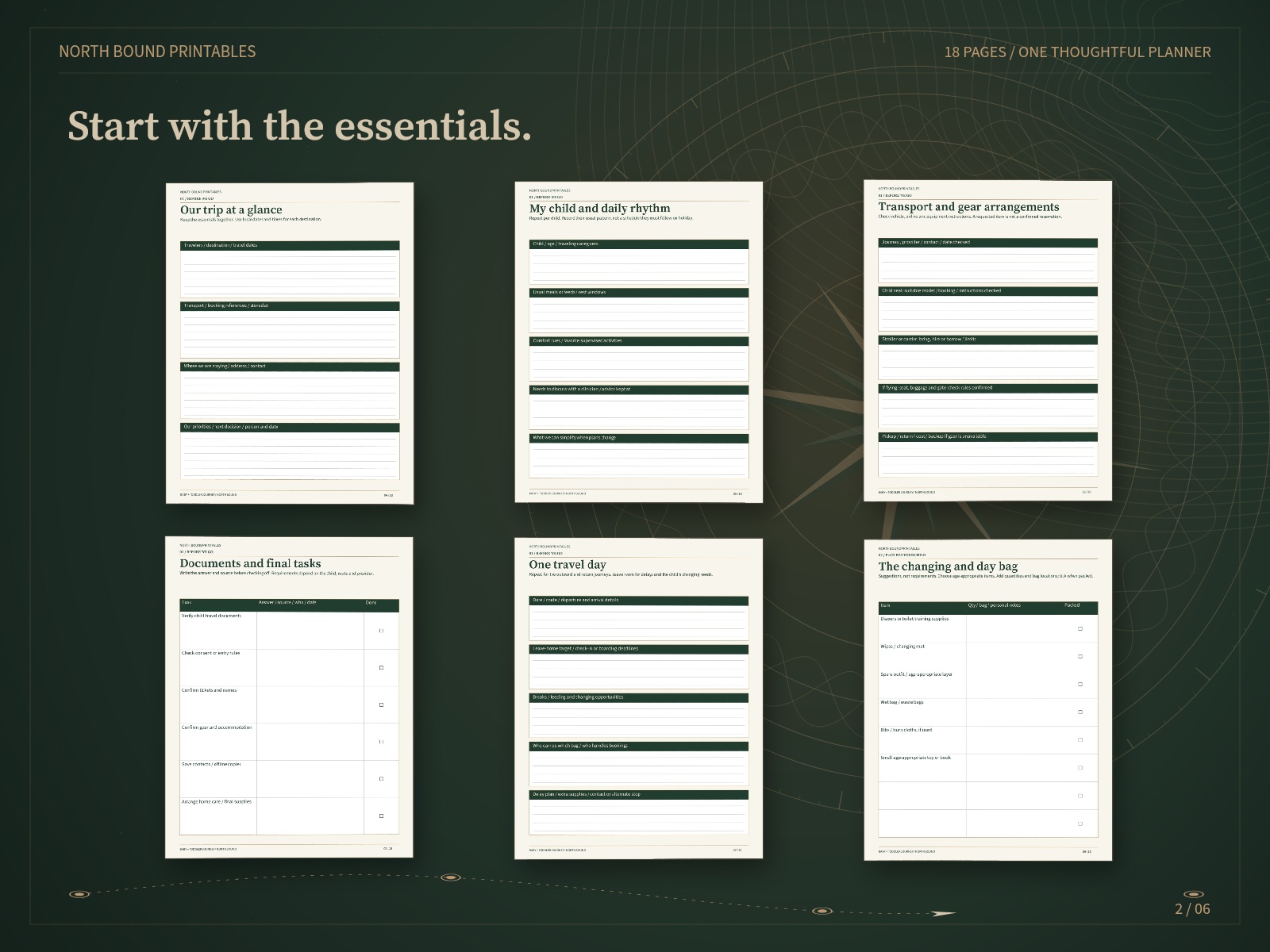
Task: Click 'Small age-appropriate toy or book' item label
Action: pyautogui.click(x=915, y=758)
